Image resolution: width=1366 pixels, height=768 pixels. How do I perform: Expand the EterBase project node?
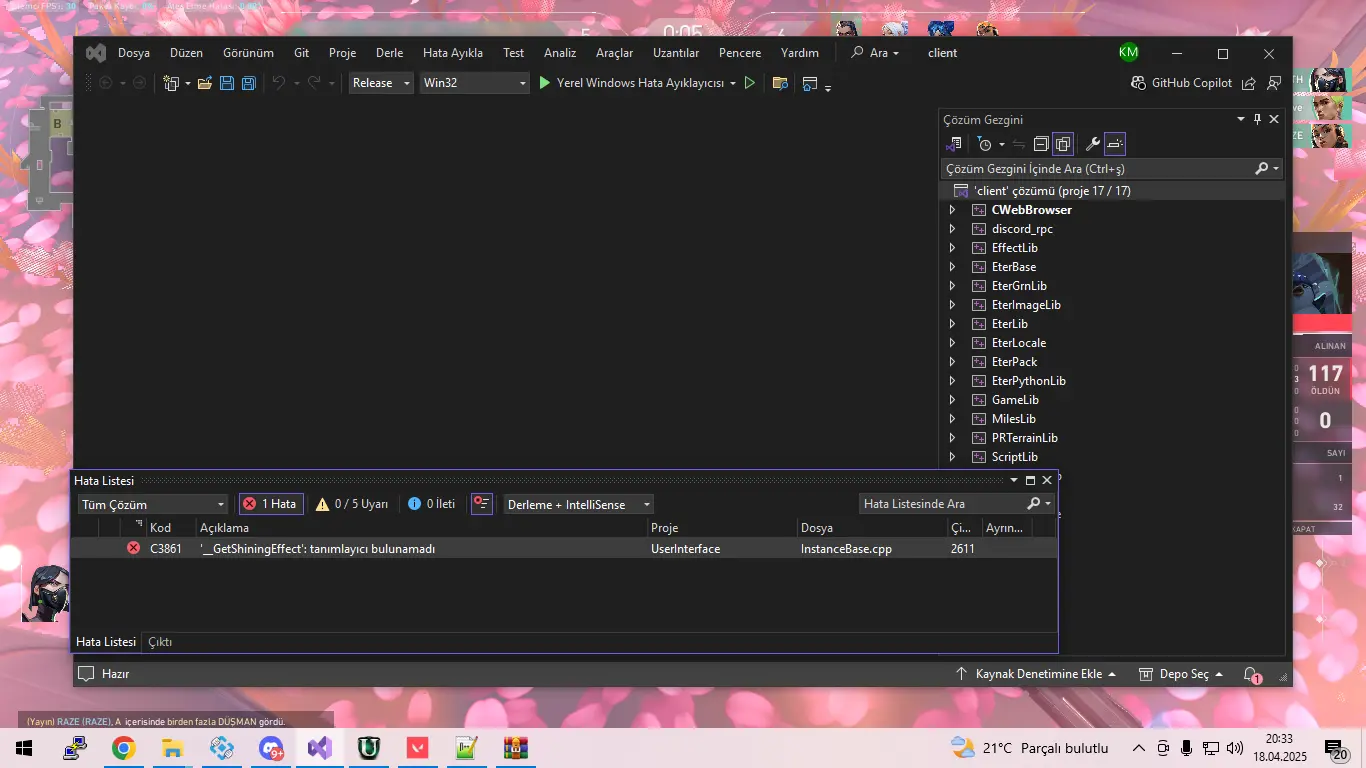tap(952, 267)
